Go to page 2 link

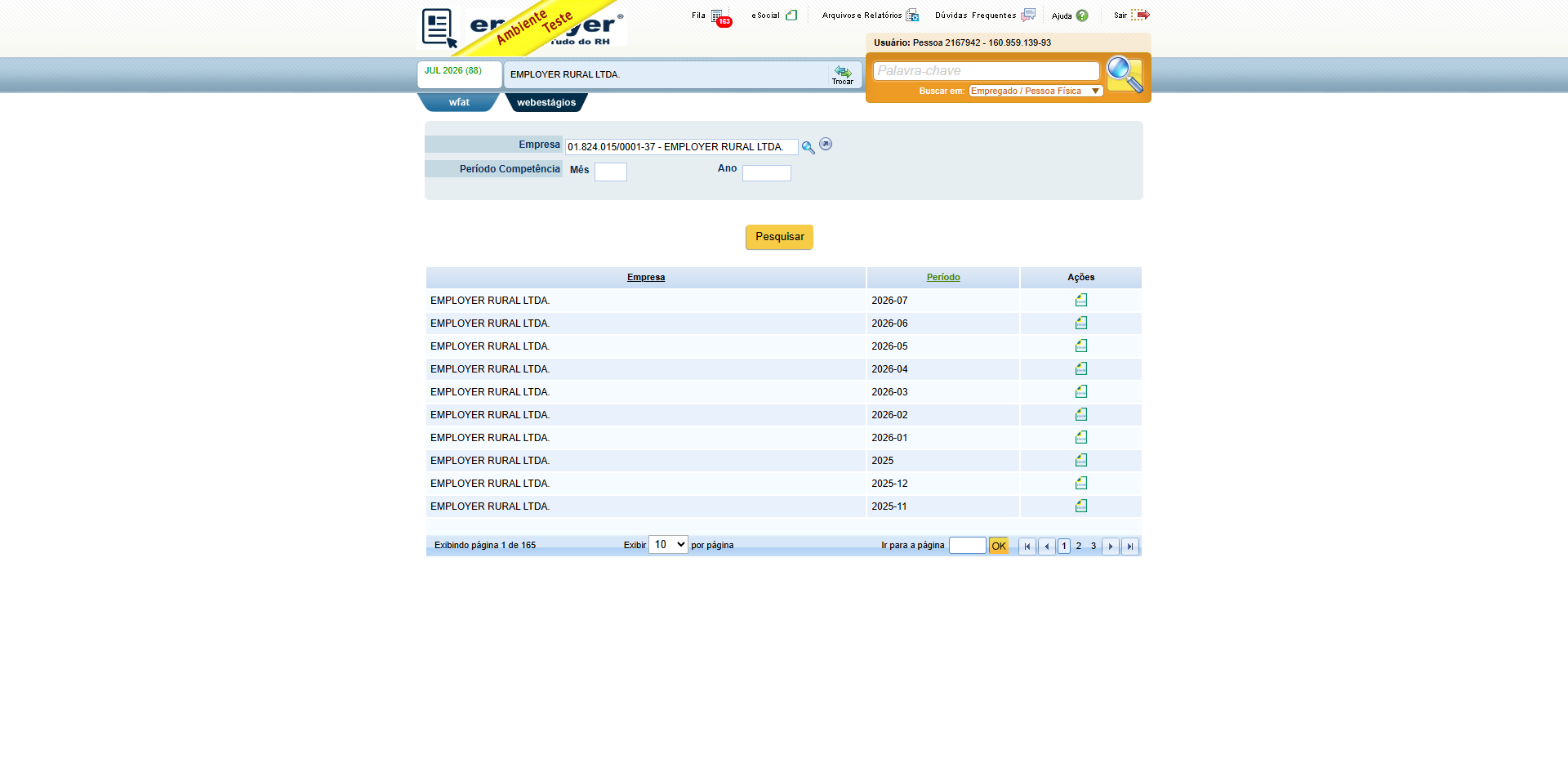1079,547
